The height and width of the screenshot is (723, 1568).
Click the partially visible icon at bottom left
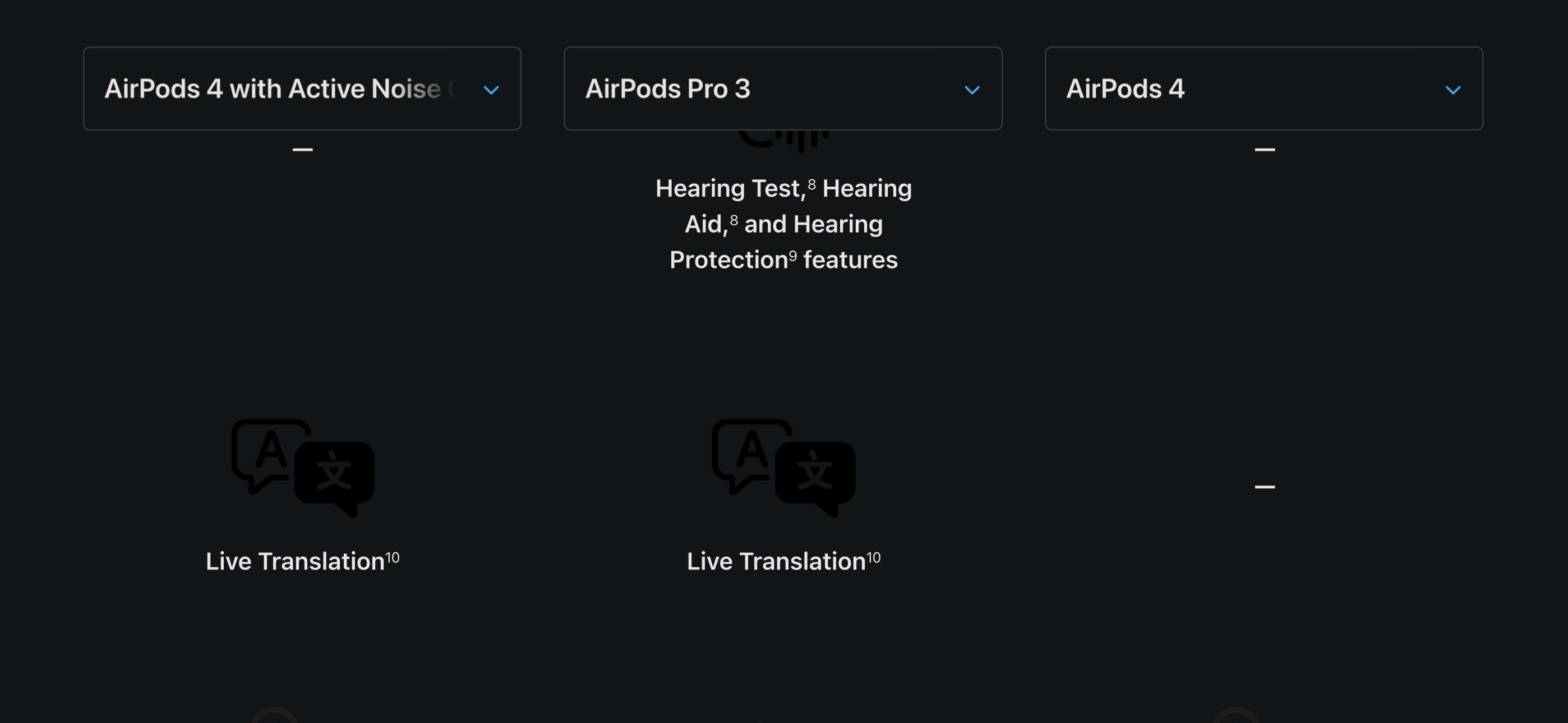274,716
